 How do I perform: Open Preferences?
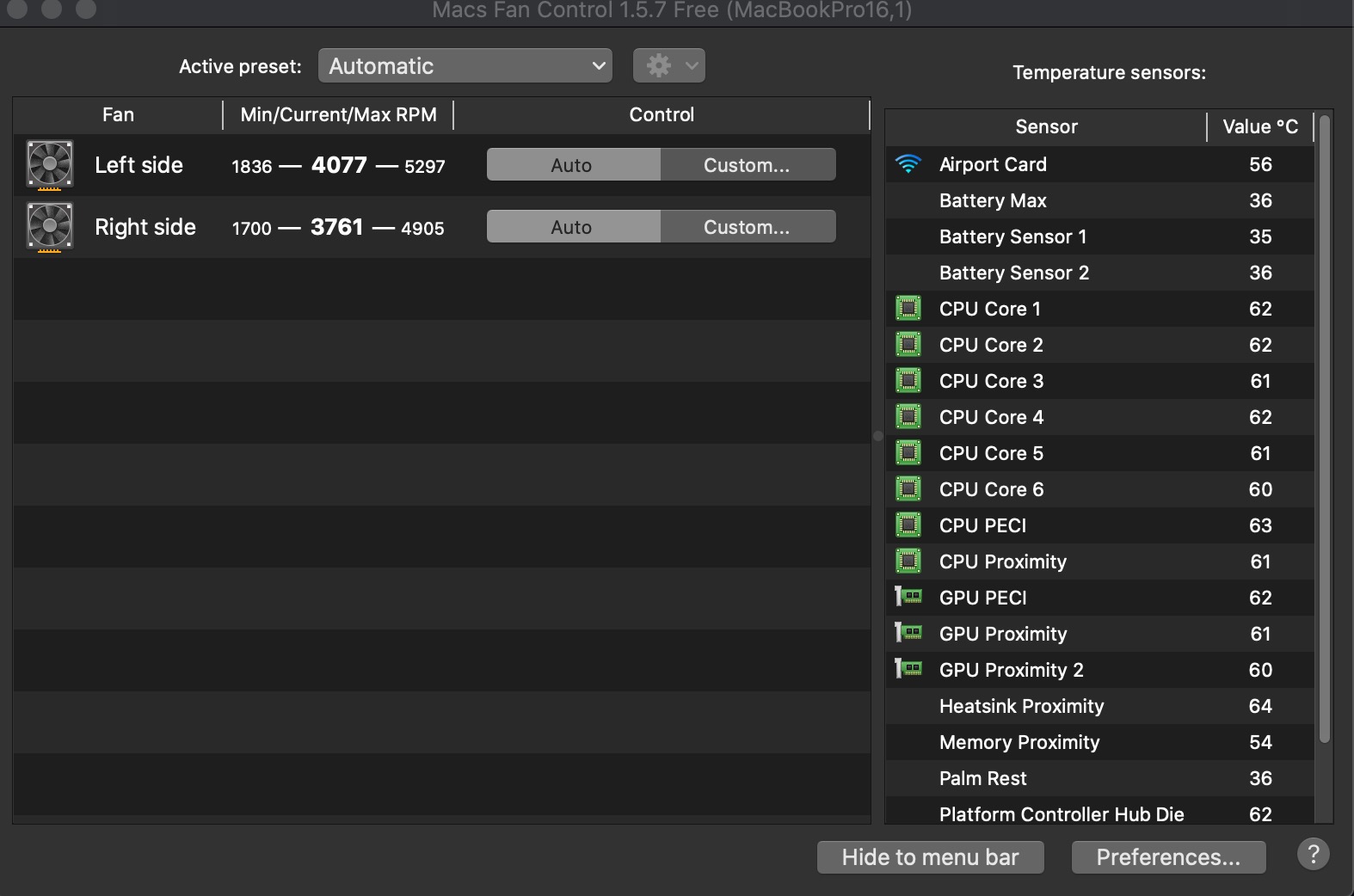1168,856
